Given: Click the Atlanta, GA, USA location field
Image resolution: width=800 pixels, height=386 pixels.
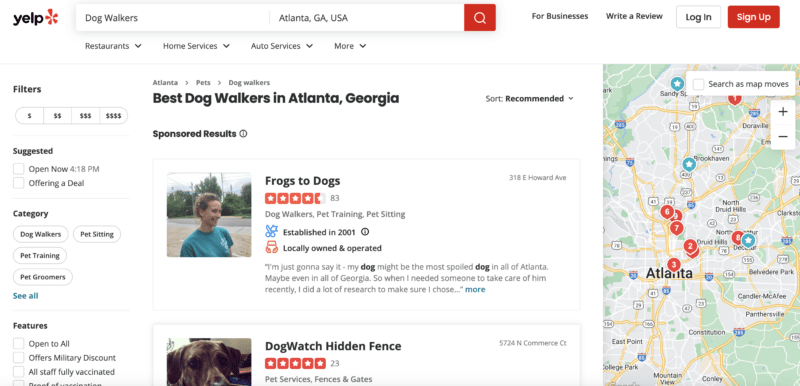Looking at the screenshot, I should [x=366, y=18].
